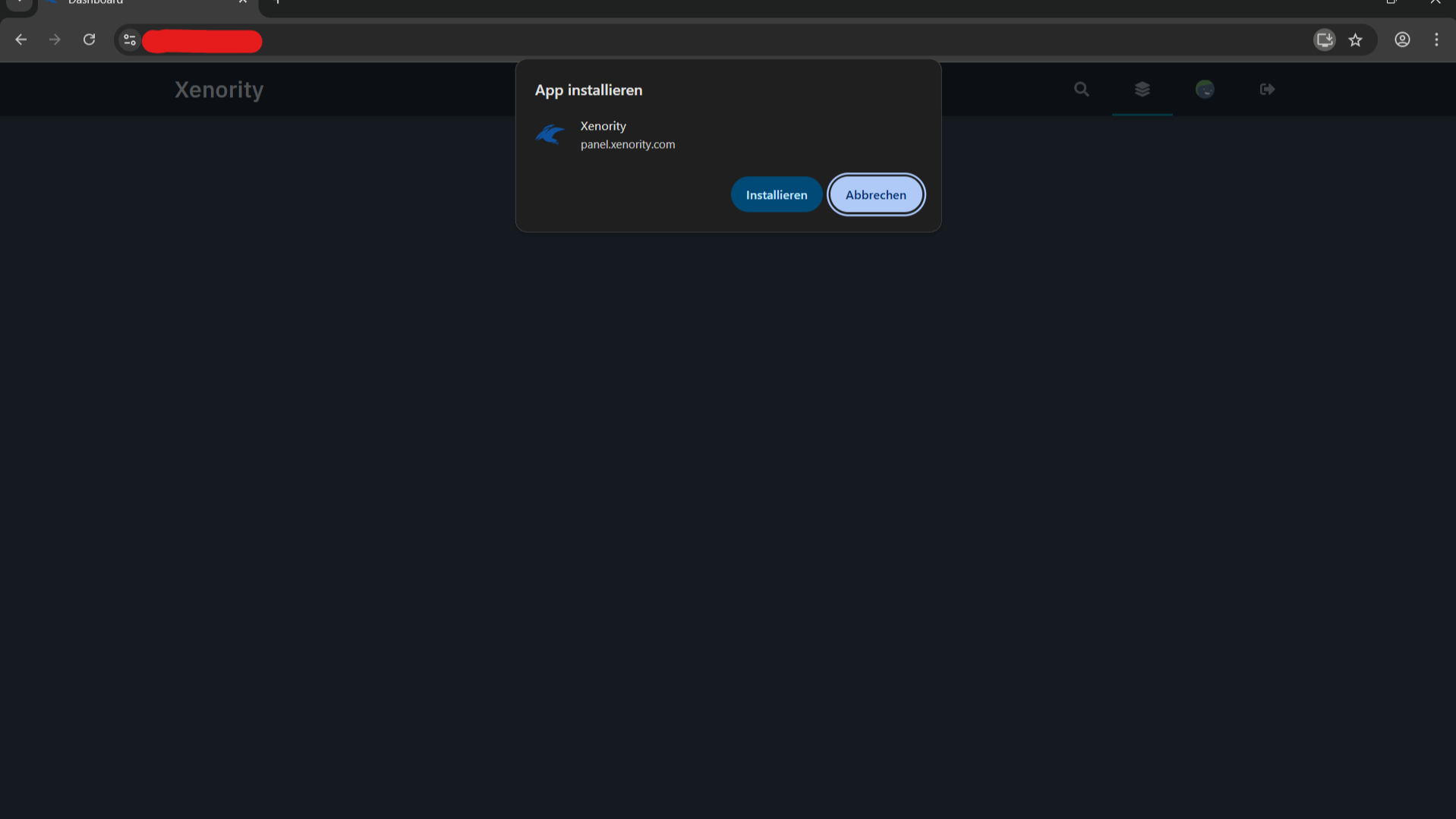Click the Xenority logo text

(x=219, y=90)
